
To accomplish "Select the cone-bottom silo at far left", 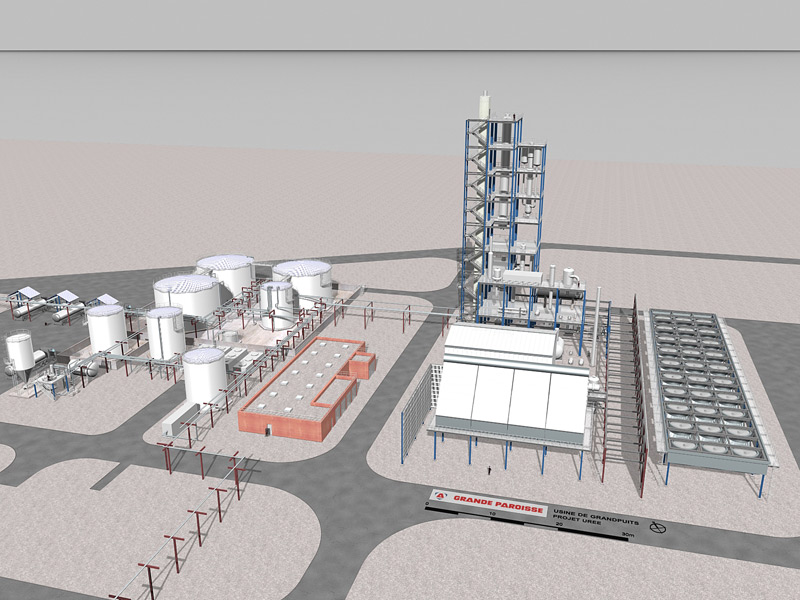I will pos(19,355).
